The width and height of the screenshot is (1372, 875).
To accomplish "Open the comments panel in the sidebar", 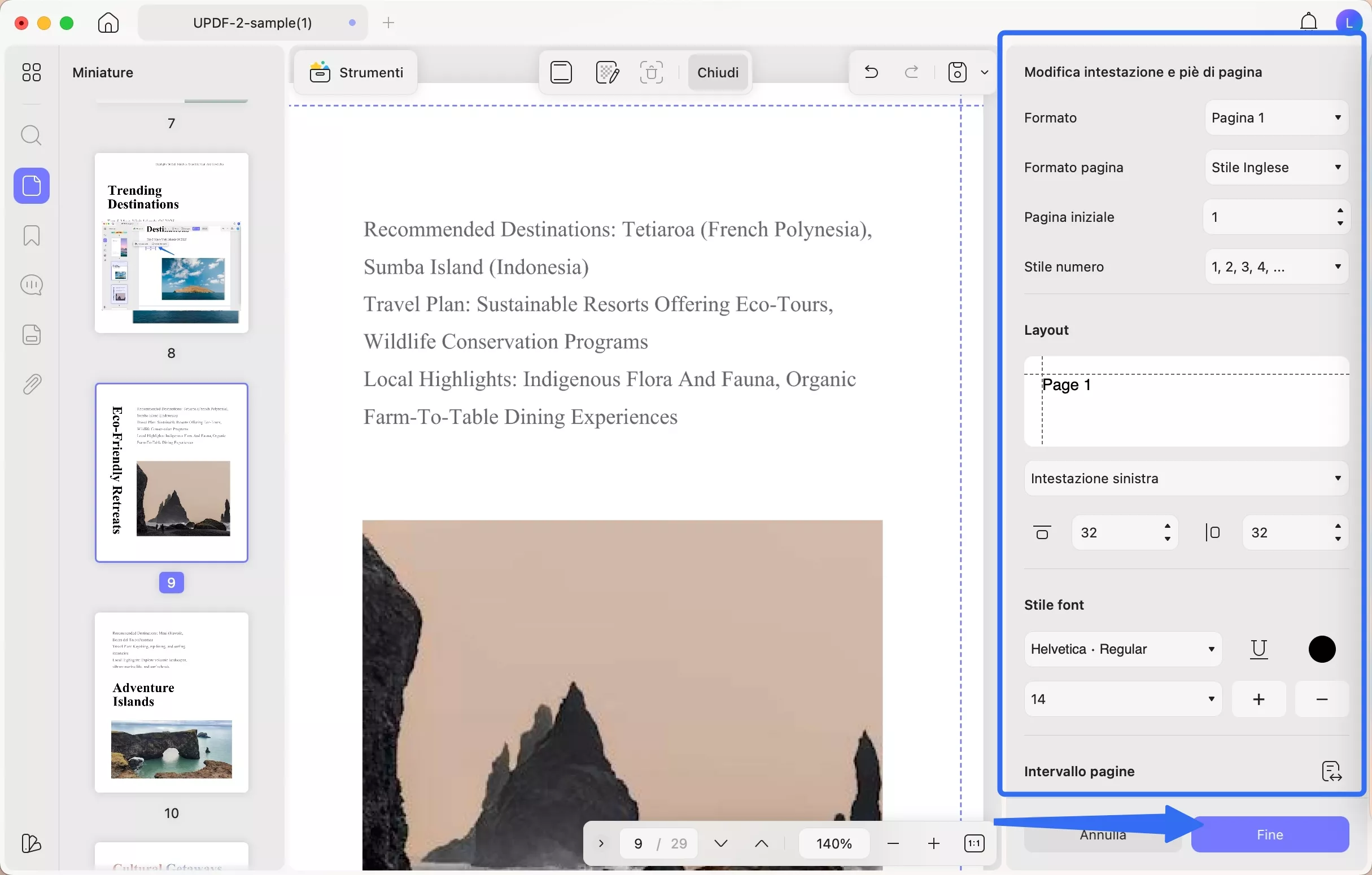I will (32, 285).
